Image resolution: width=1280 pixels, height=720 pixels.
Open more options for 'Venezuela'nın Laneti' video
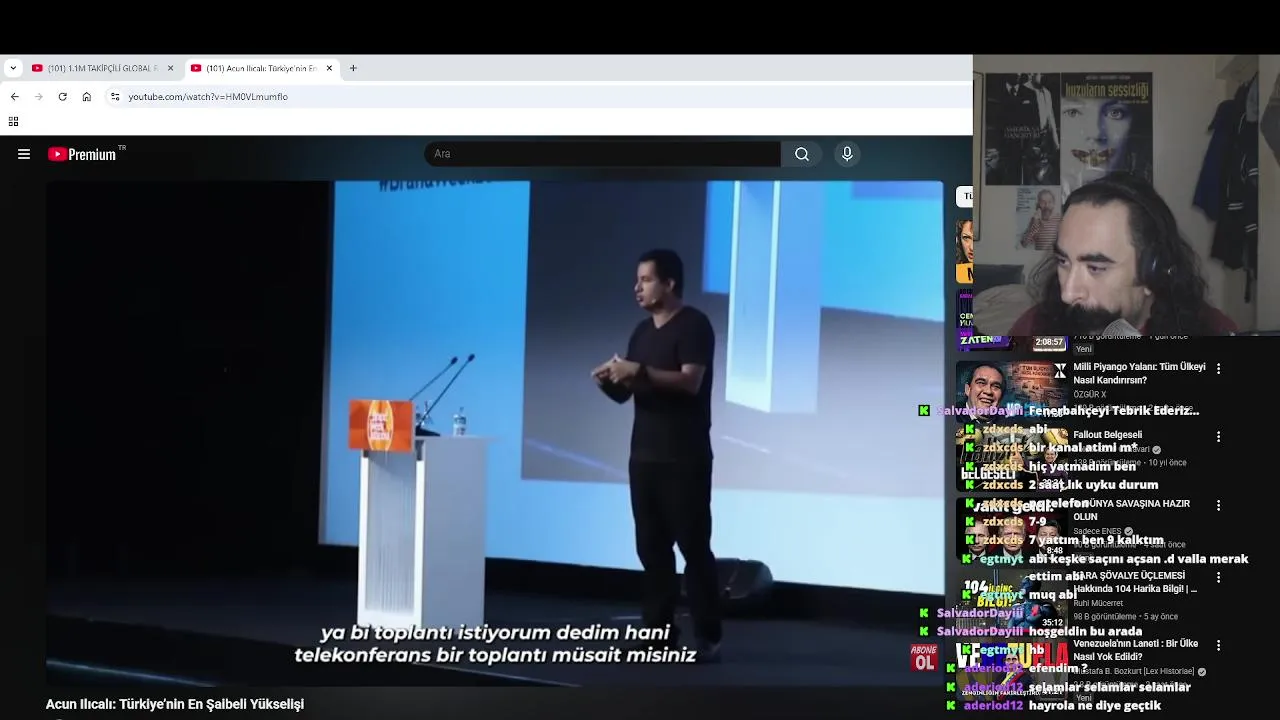1218,646
